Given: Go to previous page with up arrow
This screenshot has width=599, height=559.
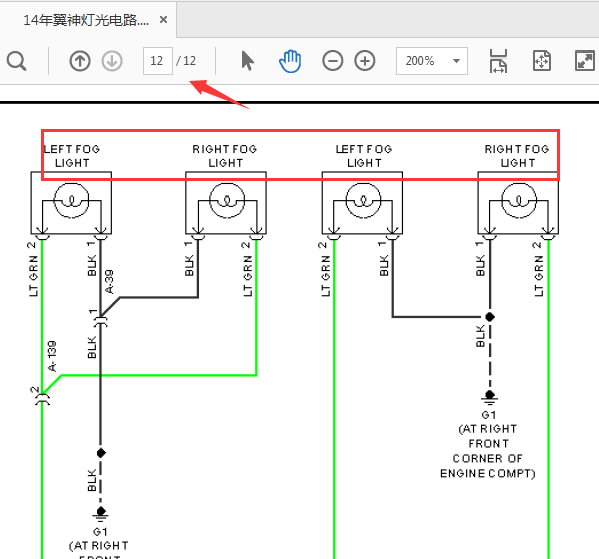Looking at the screenshot, I should pyautogui.click(x=80, y=61).
